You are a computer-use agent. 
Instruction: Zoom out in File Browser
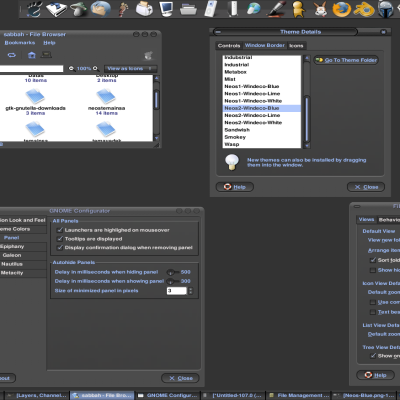pyautogui.click(x=72, y=68)
